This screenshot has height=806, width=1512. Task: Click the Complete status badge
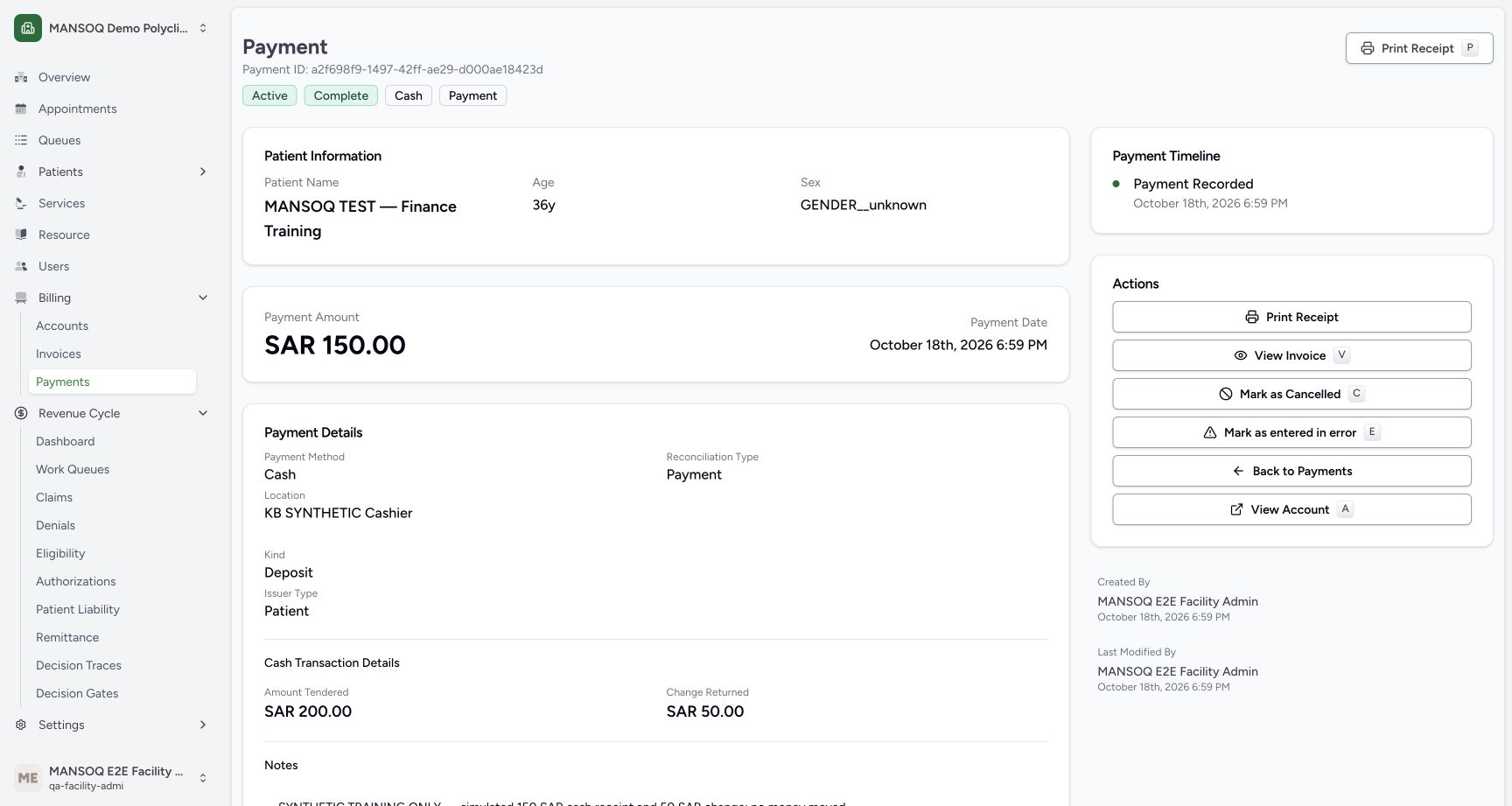pos(341,95)
